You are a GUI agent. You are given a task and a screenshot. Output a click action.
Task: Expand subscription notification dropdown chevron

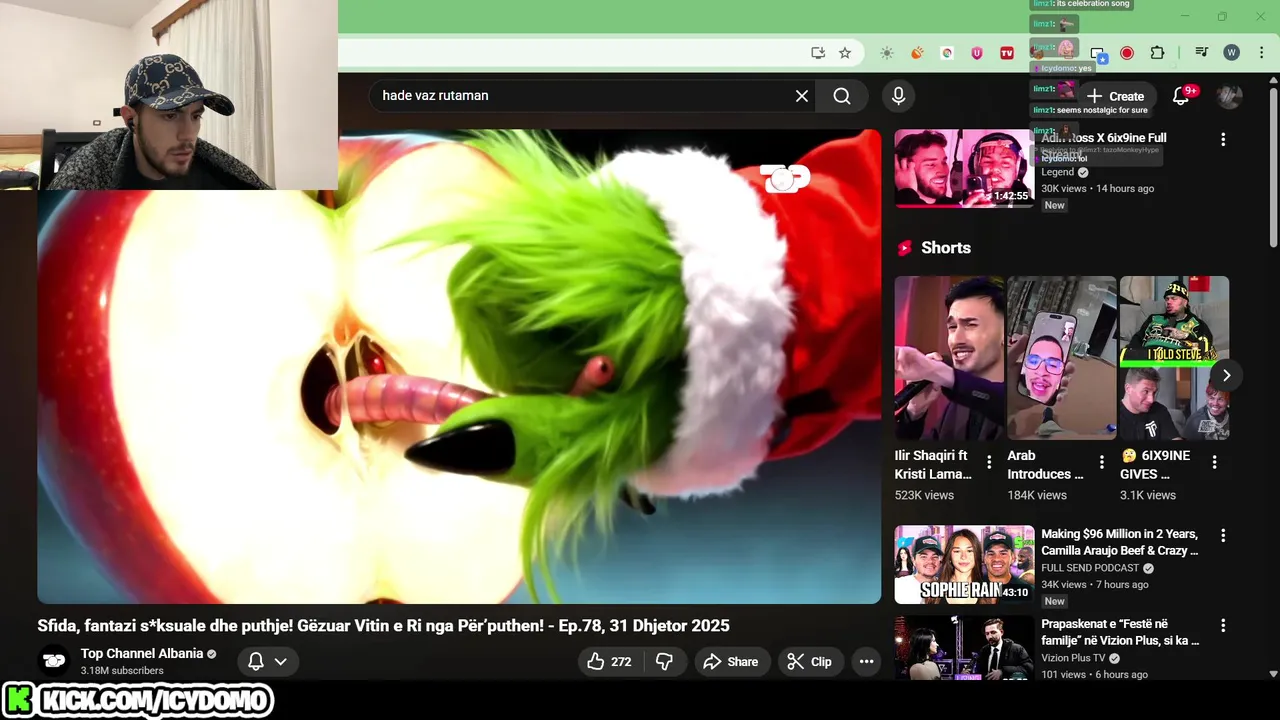[281, 662]
